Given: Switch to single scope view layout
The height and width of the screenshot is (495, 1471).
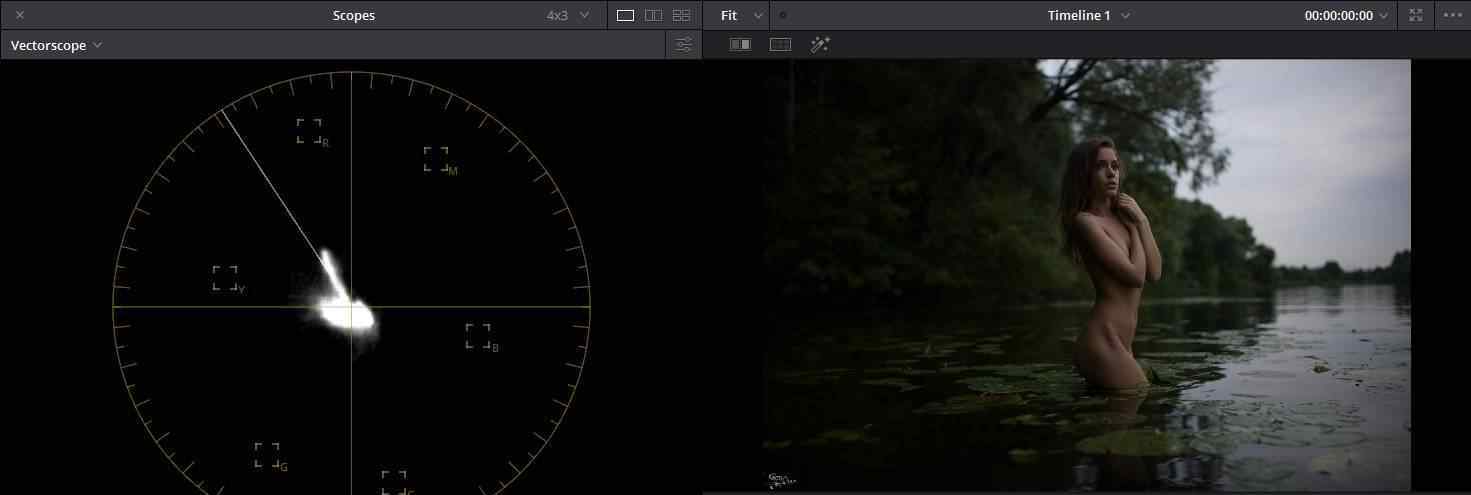Looking at the screenshot, I should coord(625,15).
